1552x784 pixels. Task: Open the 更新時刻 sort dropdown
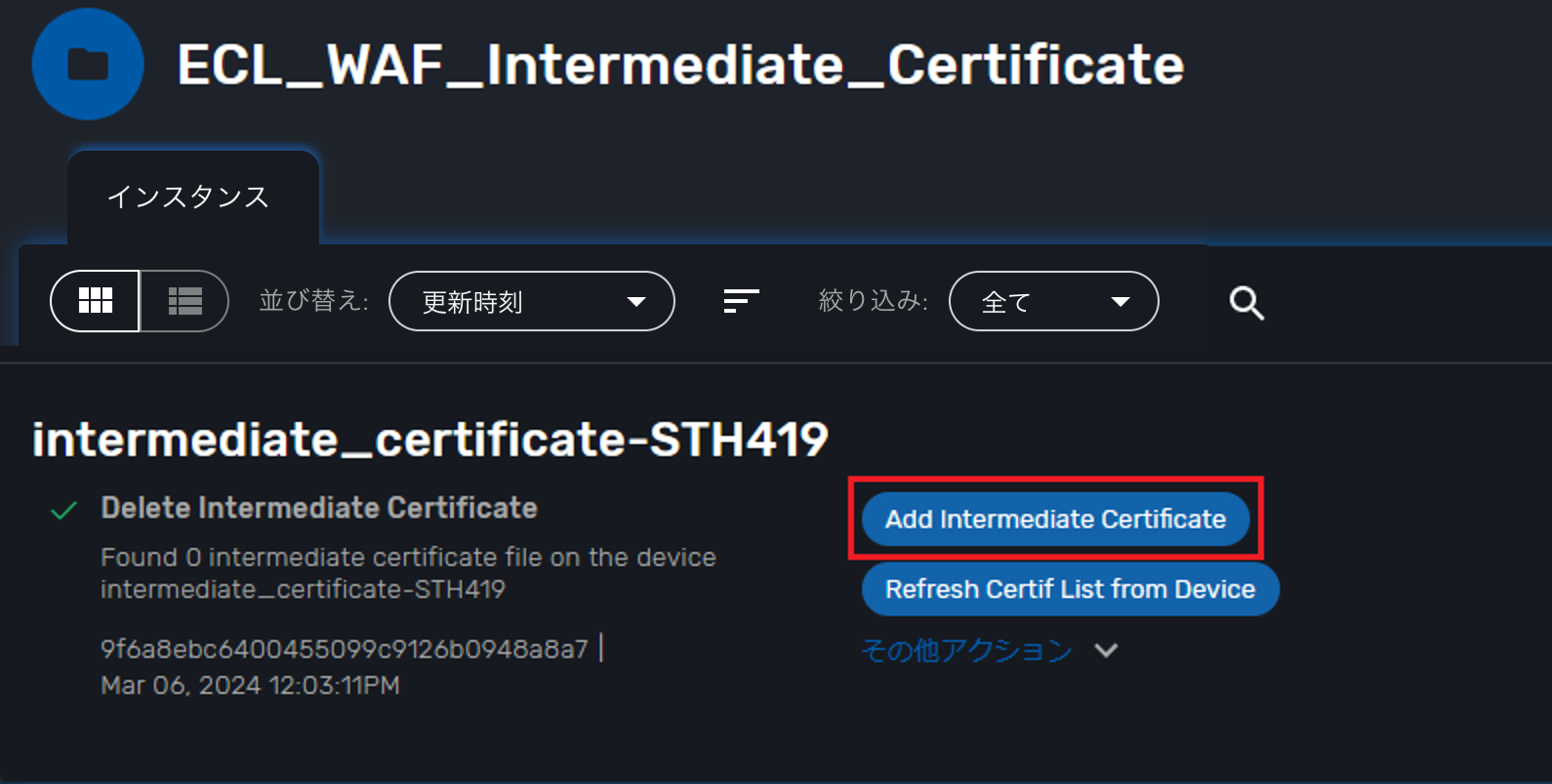tap(531, 300)
